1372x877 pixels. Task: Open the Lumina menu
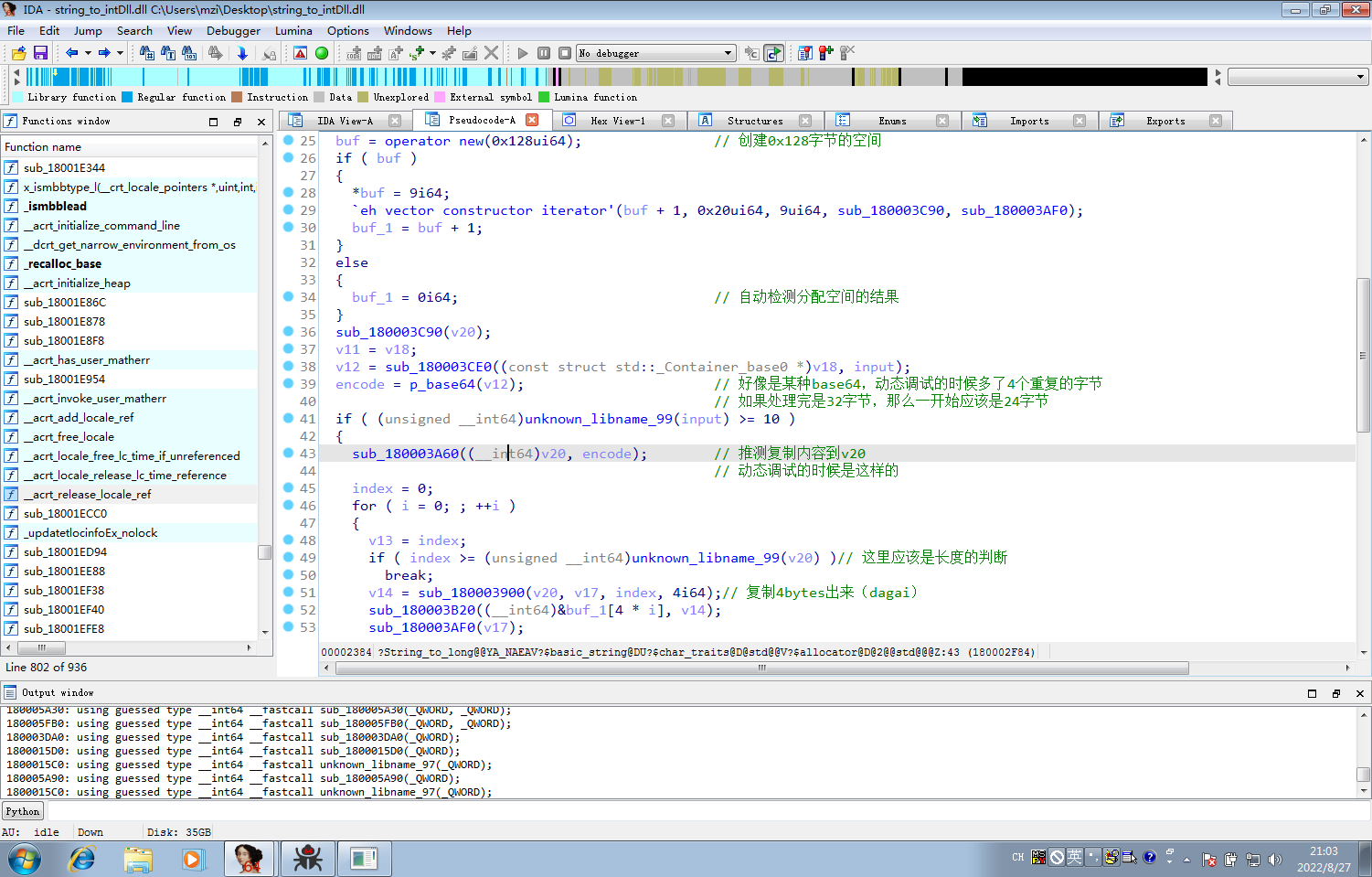(x=293, y=30)
